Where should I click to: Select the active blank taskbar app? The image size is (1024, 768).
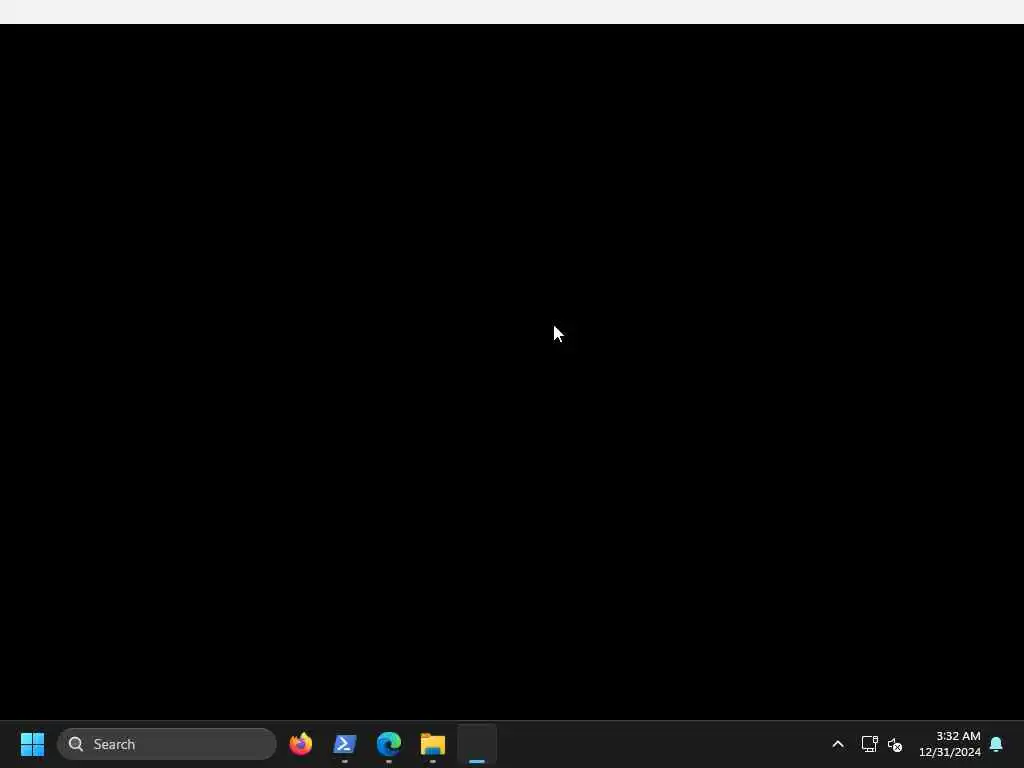(x=477, y=744)
